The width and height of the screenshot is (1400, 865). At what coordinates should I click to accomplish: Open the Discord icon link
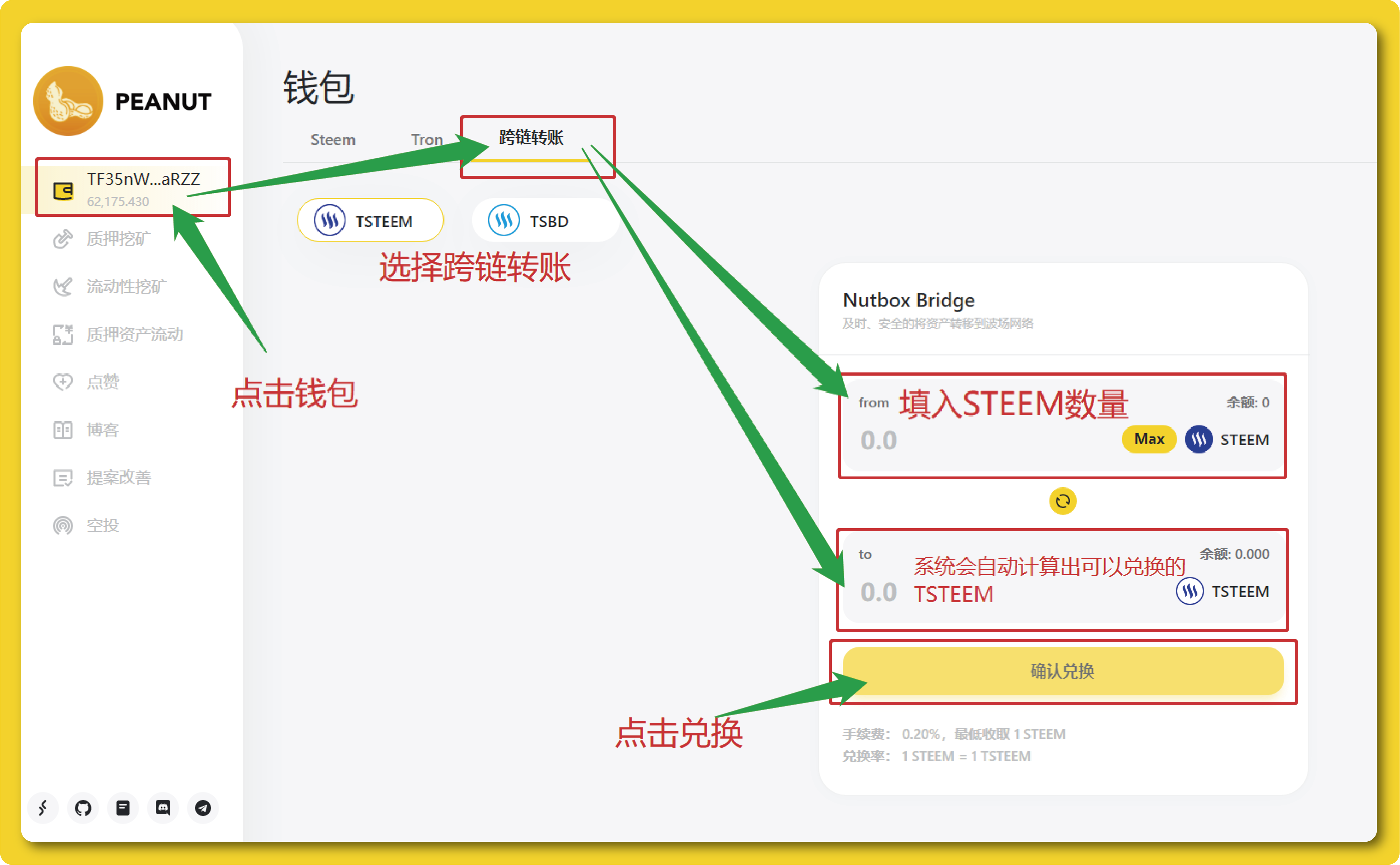[x=163, y=808]
